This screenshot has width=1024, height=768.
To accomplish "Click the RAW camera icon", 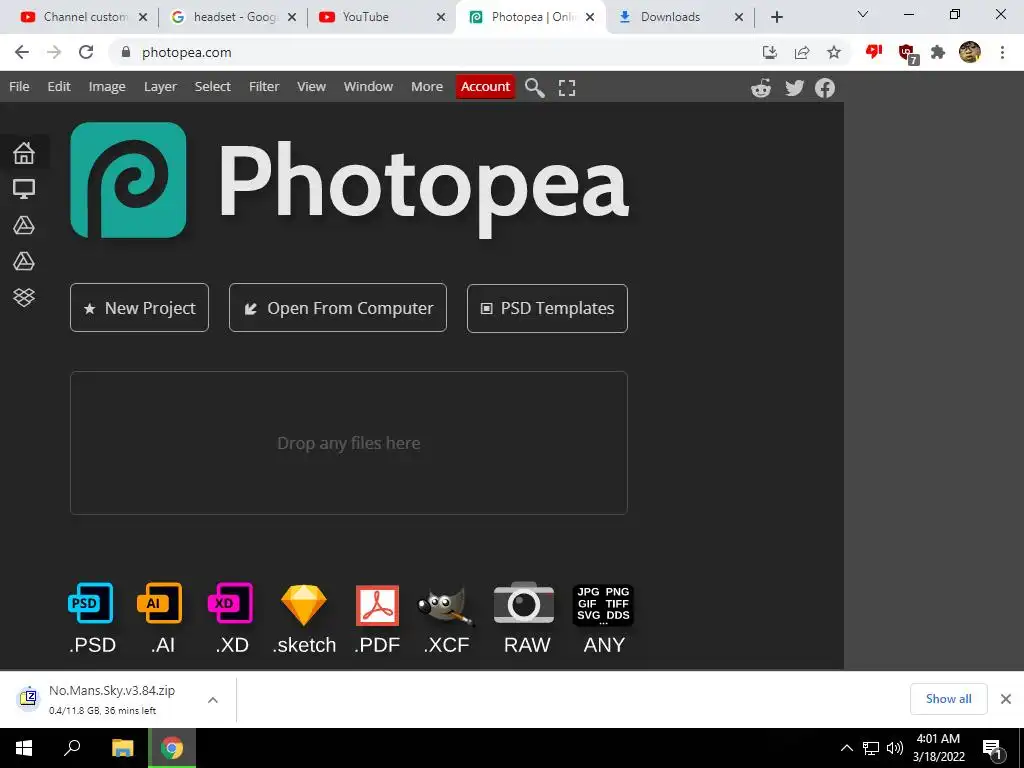I will coord(524,602).
